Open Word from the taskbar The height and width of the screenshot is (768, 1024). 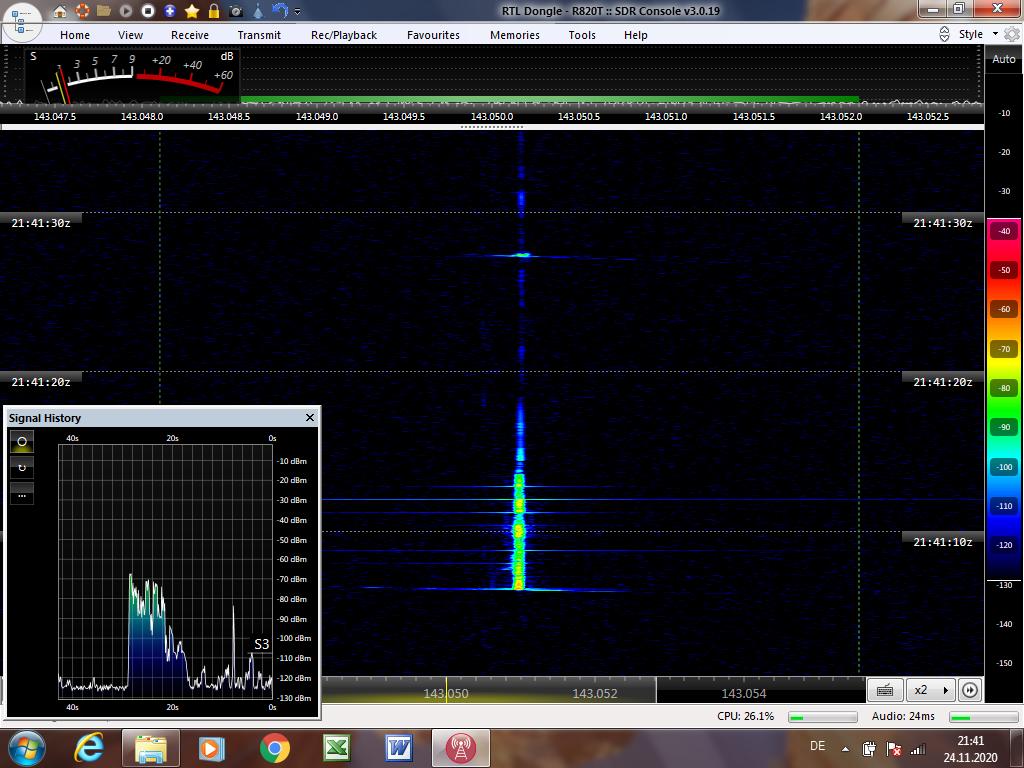(x=398, y=748)
